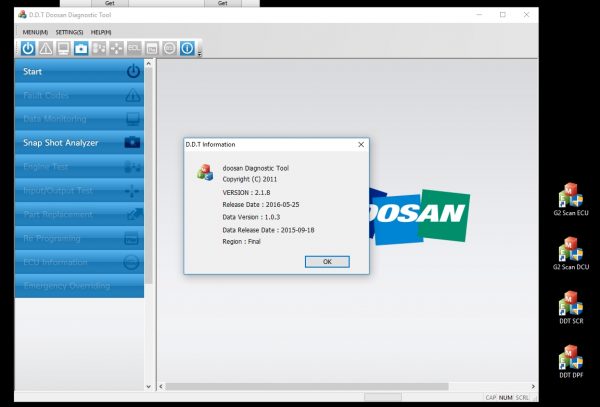Image resolution: width=600 pixels, height=407 pixels.
Task: Select Input/Output Test in the sidebar
Action: pyautogui.click(x=79, y=190)
